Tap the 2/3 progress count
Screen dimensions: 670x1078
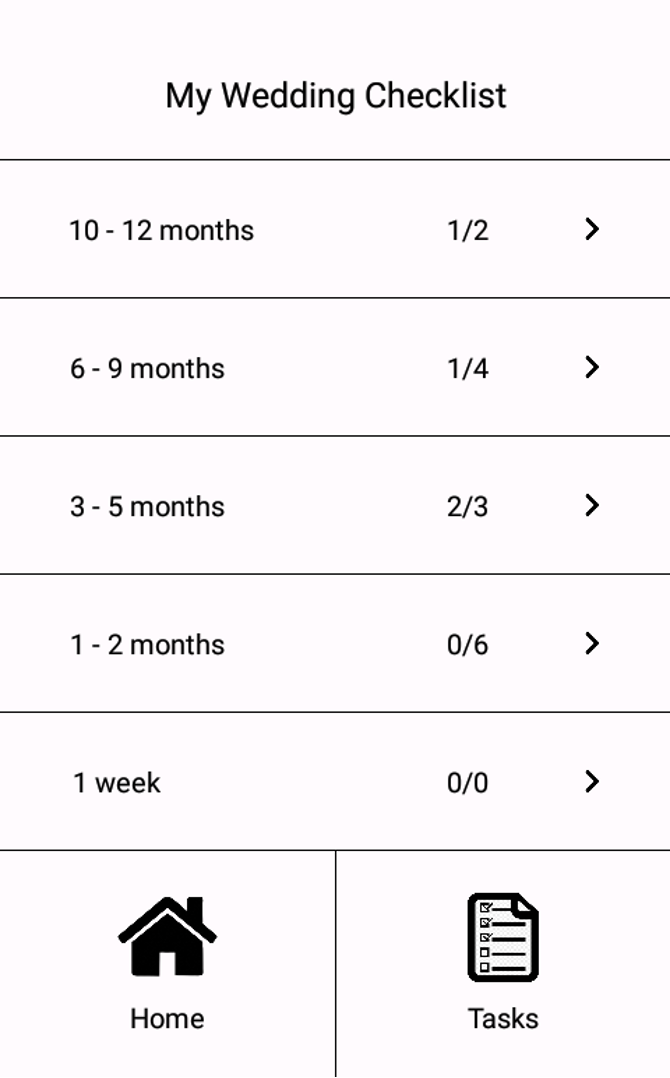point(467,506)
